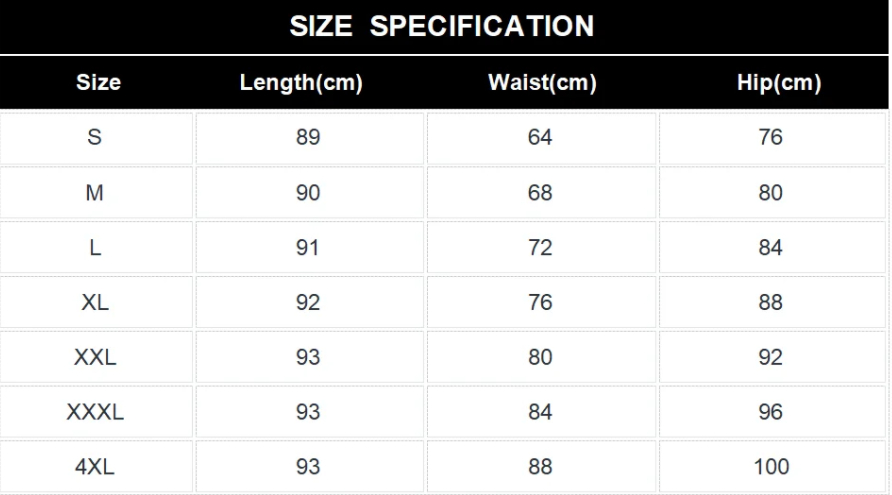Image resolution: width=892 pixels, height=495 pixels.
Task: Select the XL size cell
Action: point(95,303)
